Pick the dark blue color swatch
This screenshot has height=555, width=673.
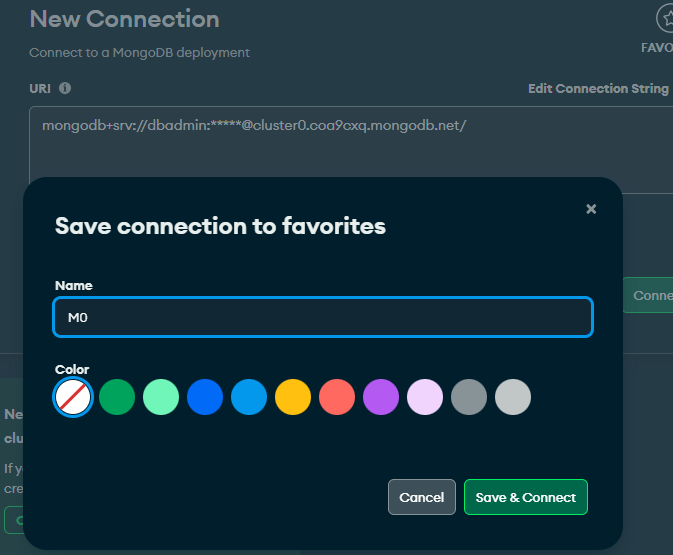click(x=205, y=397)
